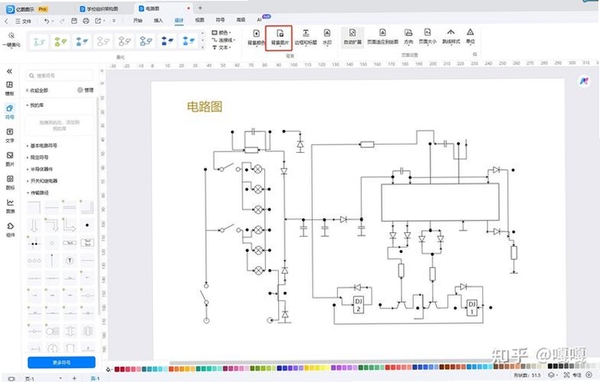Pick the orange swatch in bottom color bar
The height and width of the screenshot is (382, 600).
[x=171, y=369]
